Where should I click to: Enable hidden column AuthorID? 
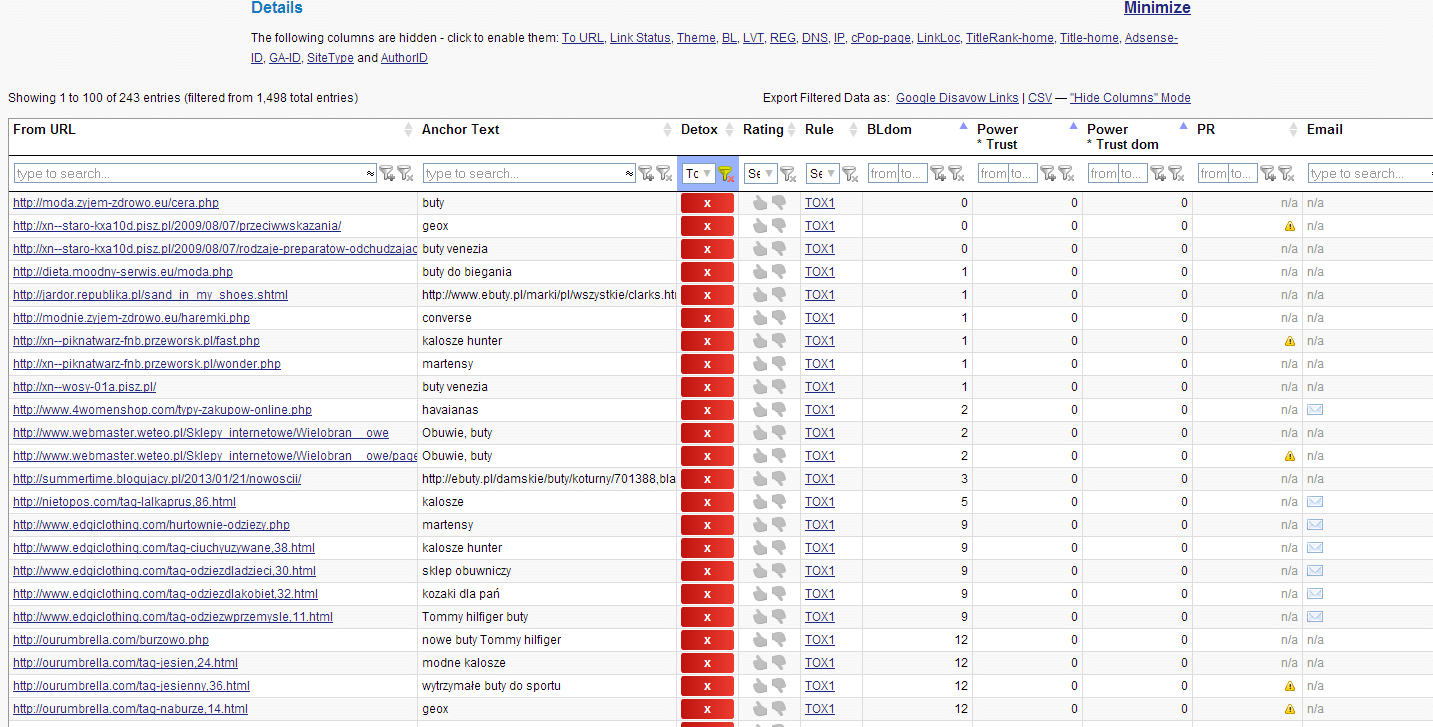[x=404, y=58]
